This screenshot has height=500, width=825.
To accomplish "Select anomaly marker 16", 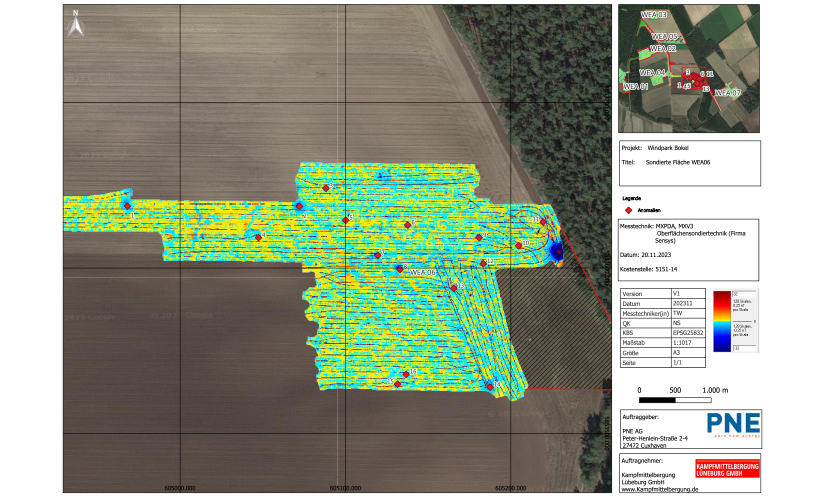I will pos(406,374).
